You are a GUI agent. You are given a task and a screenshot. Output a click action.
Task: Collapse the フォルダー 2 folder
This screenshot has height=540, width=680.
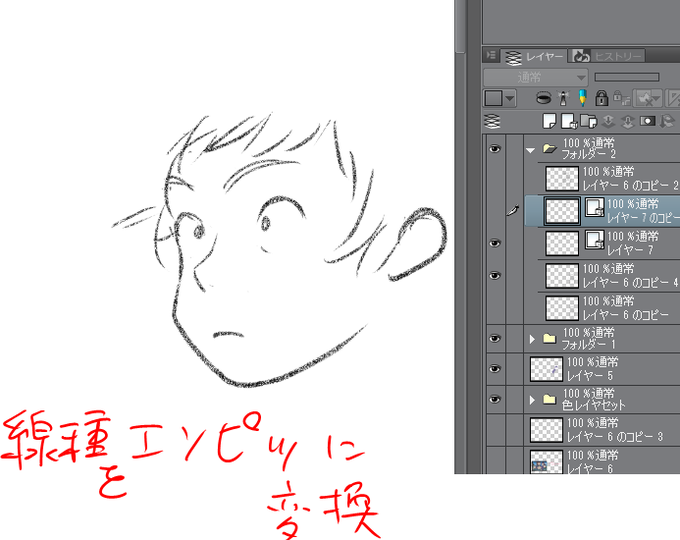[x=530, y=151]
